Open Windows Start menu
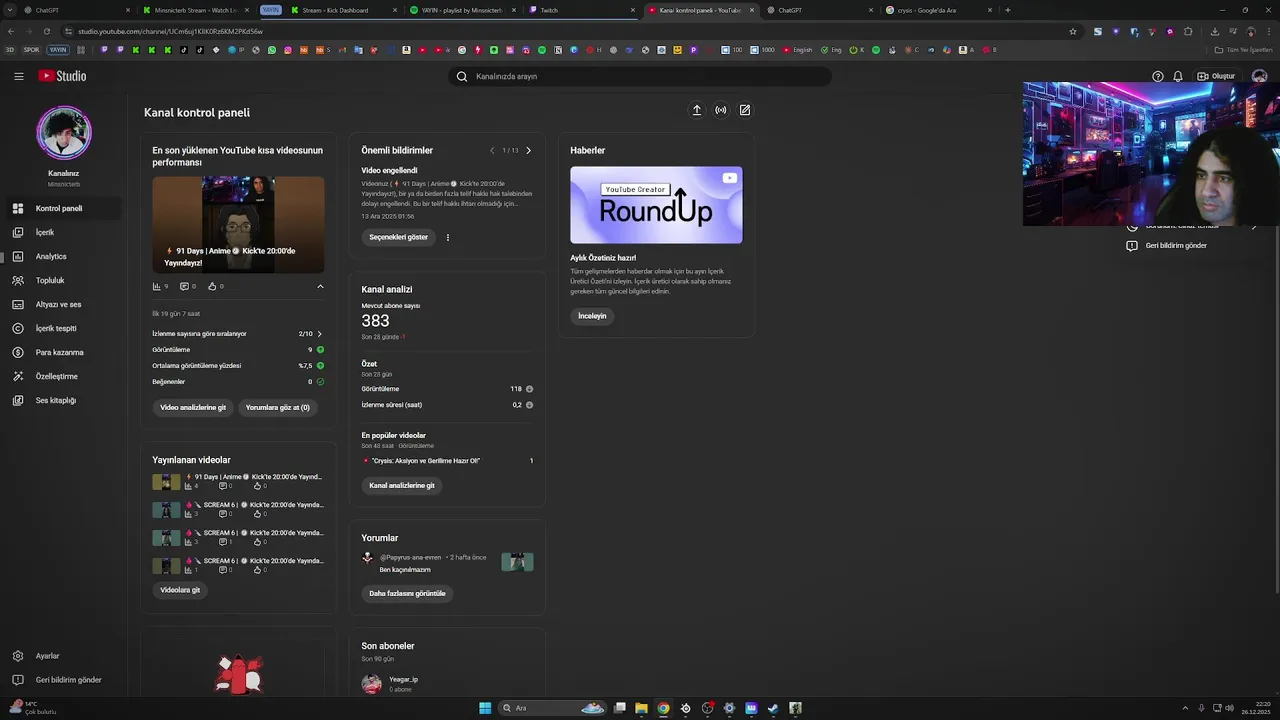Screen dimensions: 1280x720 click(x=485, y=708)
